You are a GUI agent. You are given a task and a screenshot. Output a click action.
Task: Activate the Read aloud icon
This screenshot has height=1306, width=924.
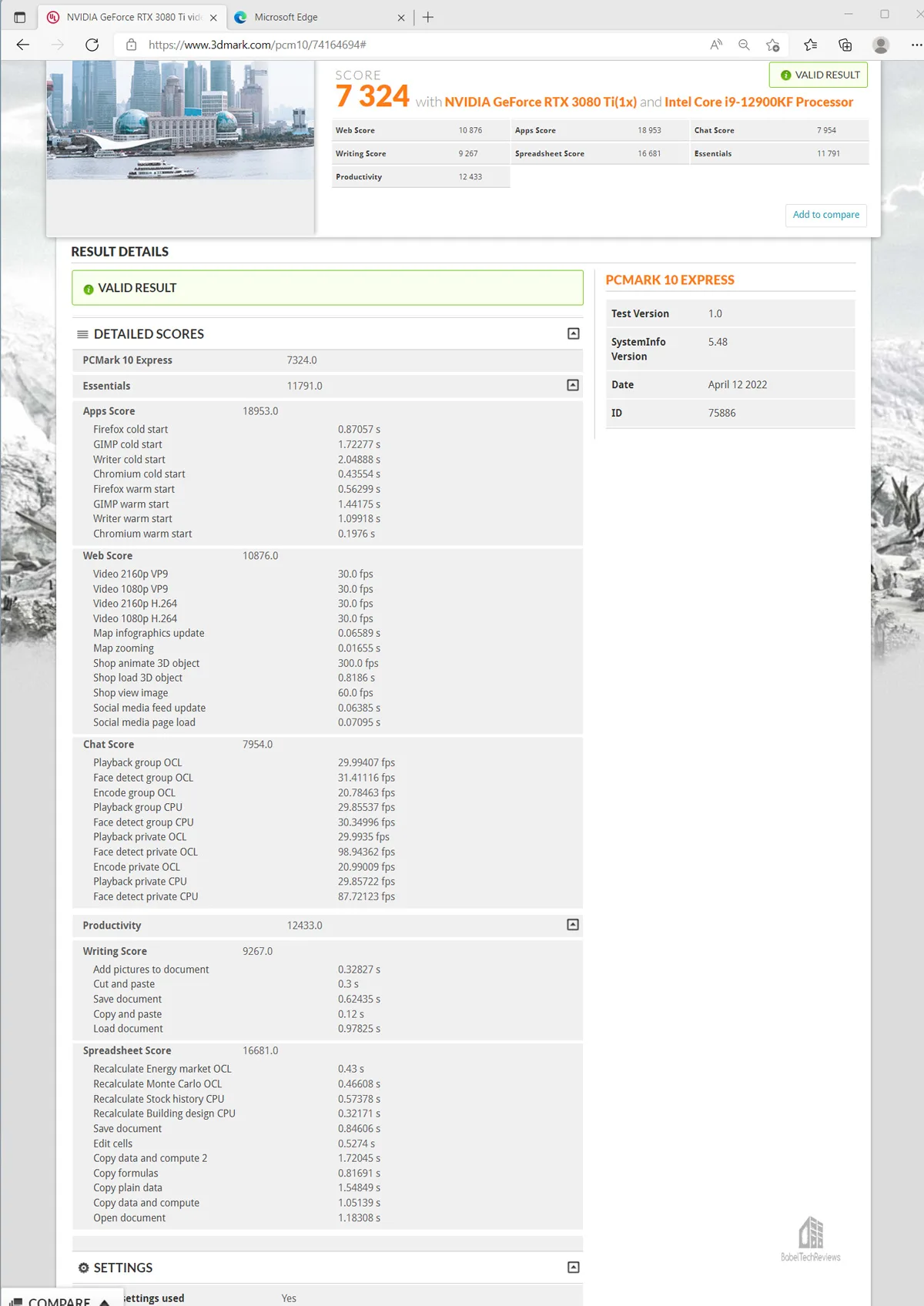click(x=716, y=45)
